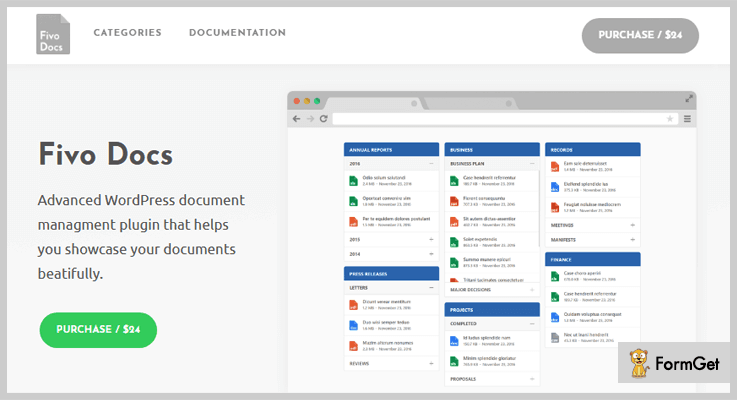The image size is (737, 400).
Task: Select the second browser mockup tab
Action: [x=469, y=103]
